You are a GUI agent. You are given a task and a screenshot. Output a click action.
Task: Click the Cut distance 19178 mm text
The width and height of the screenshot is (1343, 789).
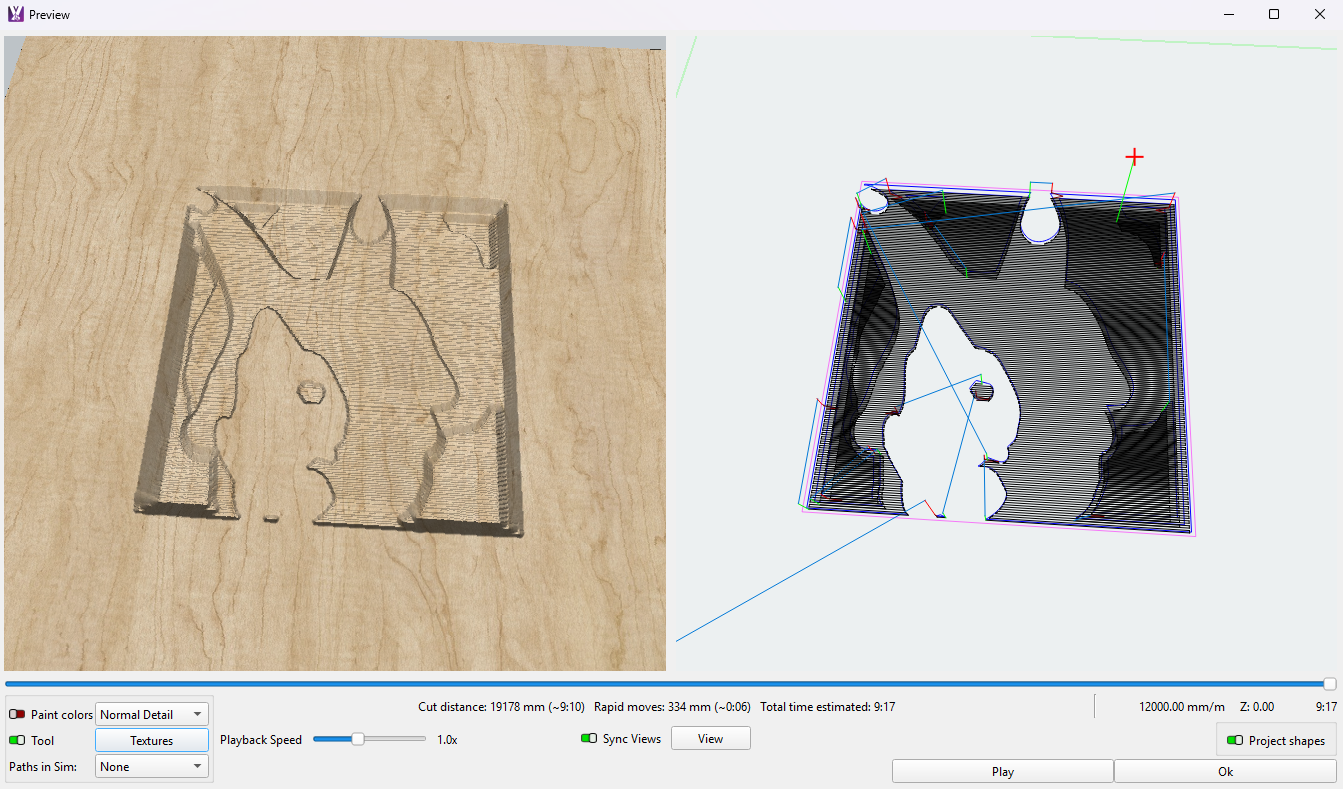[x=501, y=707]
